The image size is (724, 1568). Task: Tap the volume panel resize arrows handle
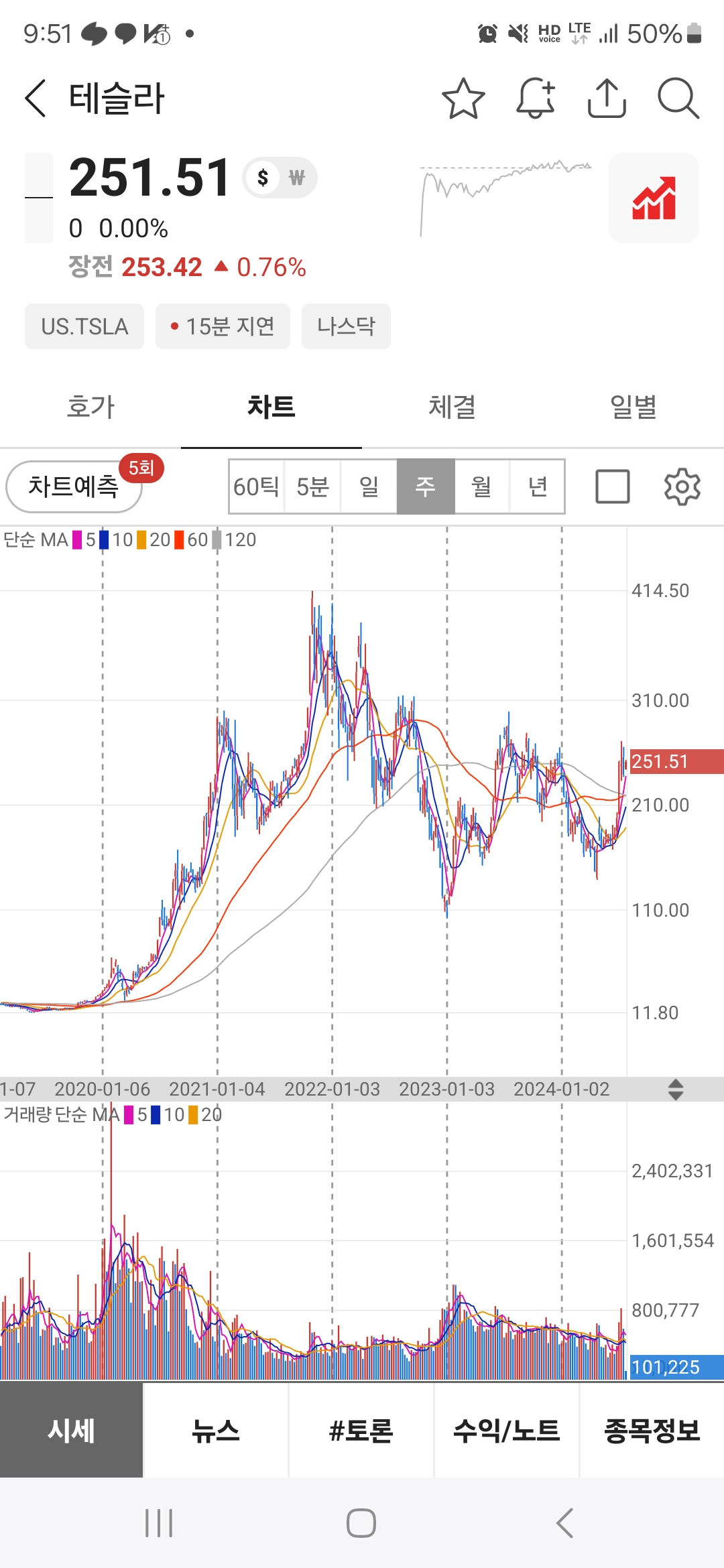676,1090
